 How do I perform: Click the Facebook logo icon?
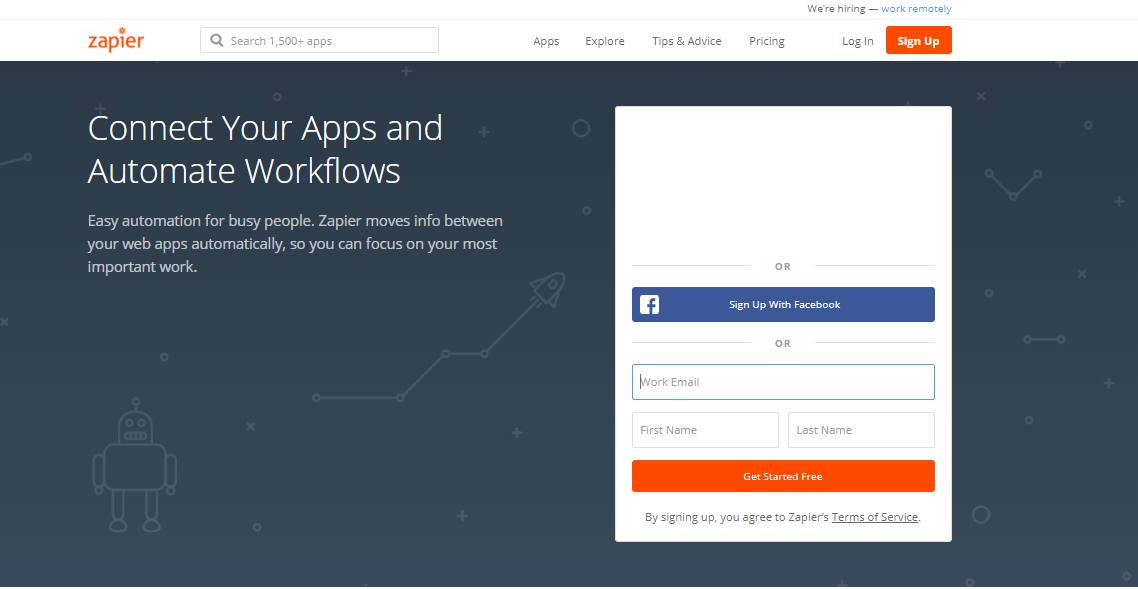650,305
